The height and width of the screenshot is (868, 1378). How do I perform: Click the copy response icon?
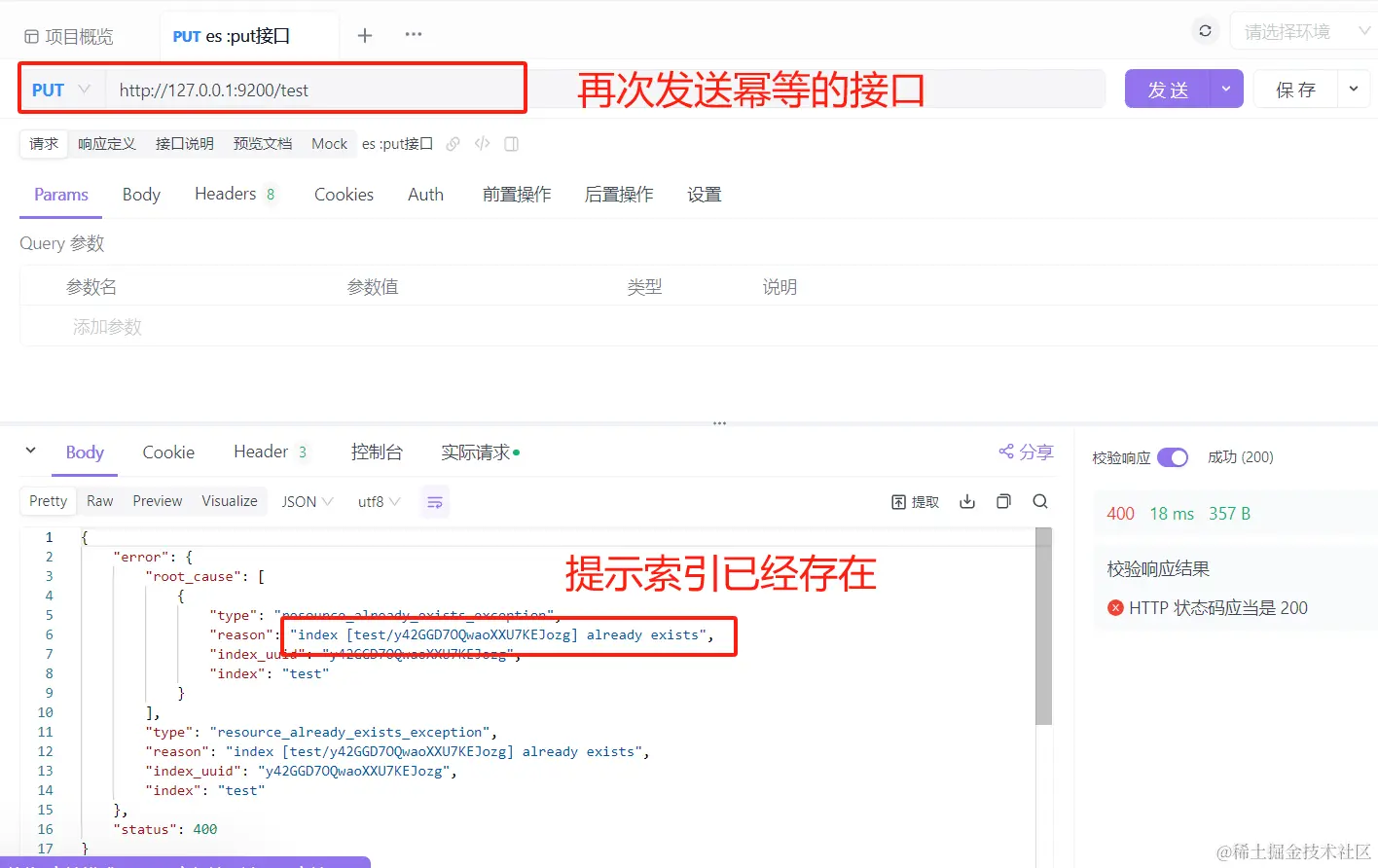[x=1003, y=501]
